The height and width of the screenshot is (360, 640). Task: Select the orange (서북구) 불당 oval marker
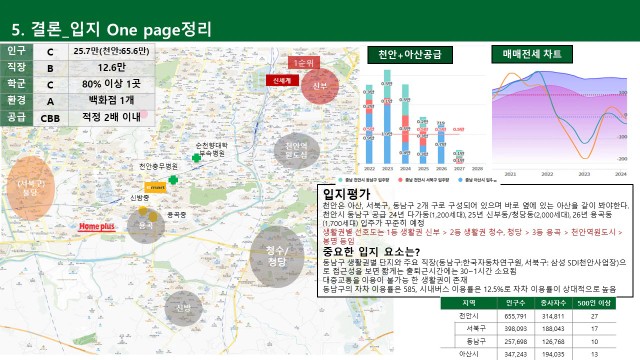coord(31,189)
